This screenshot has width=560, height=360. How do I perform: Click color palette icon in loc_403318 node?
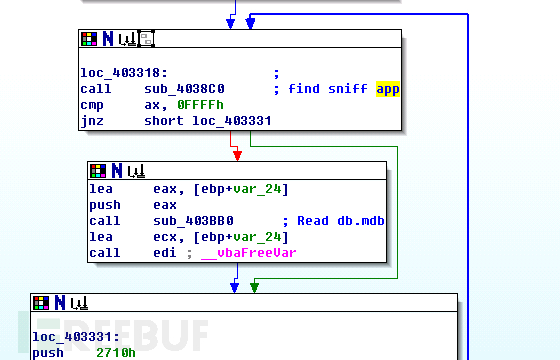89,39
